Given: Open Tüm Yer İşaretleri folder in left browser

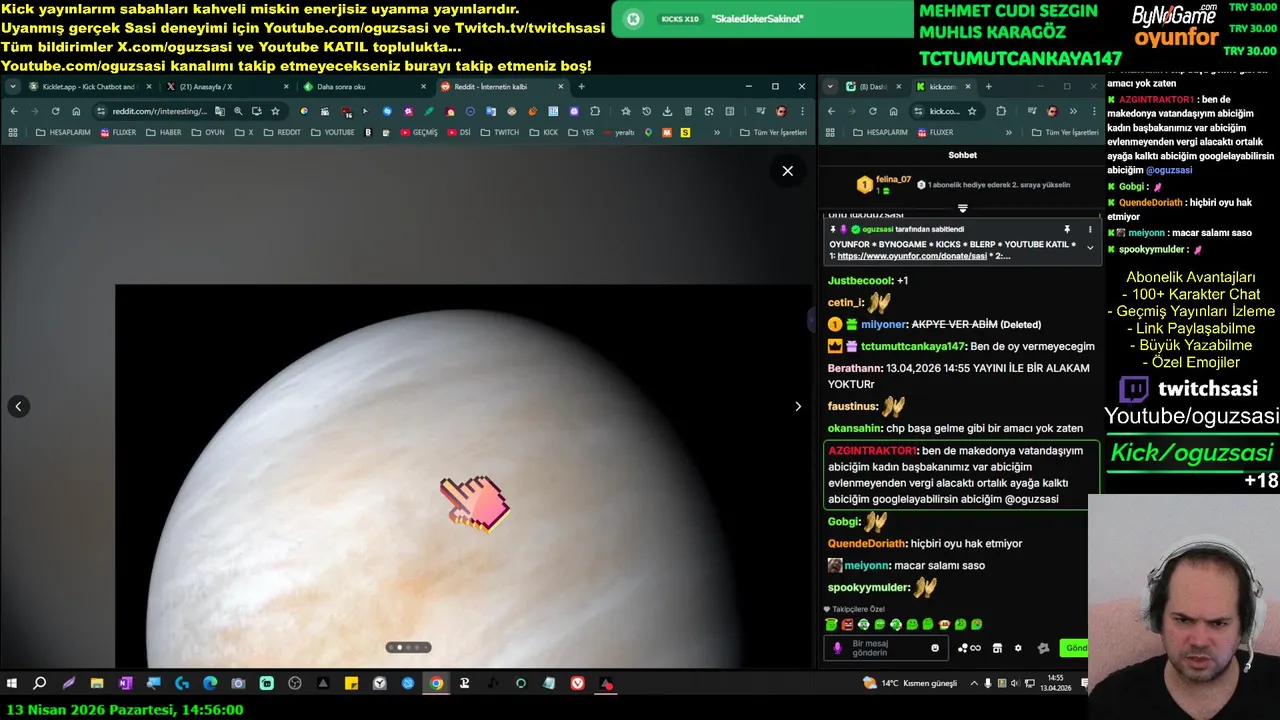Looking at the screenshot, I should (x=773, y=132).
